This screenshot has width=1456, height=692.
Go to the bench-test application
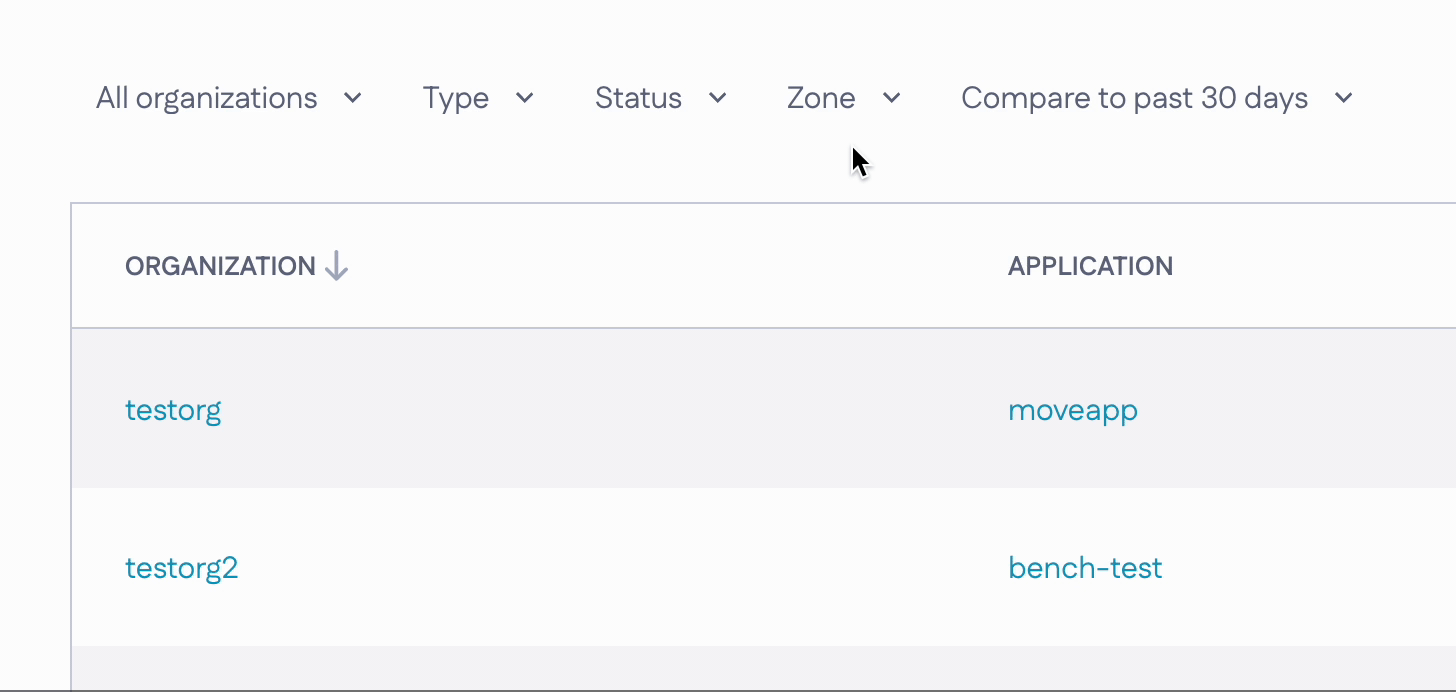click(1085, 568)
